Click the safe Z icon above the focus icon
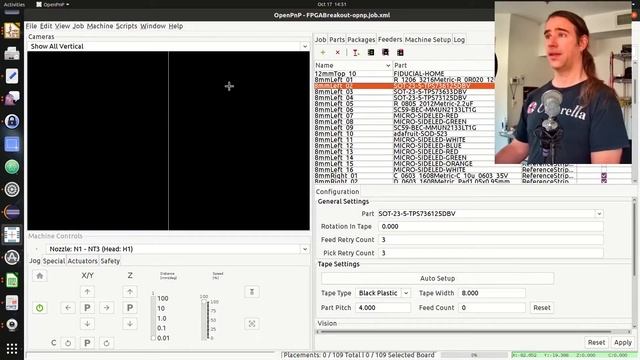Viewport: 640px width, 360px height. tap(252, 292)
